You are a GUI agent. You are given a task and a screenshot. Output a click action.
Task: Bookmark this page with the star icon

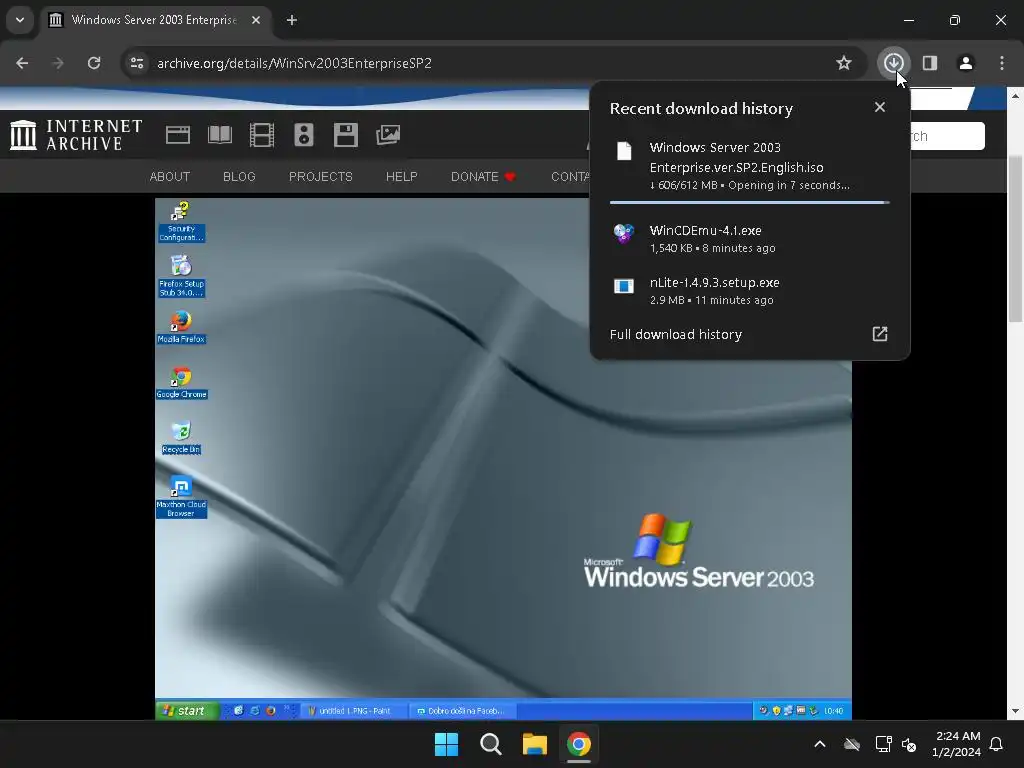coord(844,63)
